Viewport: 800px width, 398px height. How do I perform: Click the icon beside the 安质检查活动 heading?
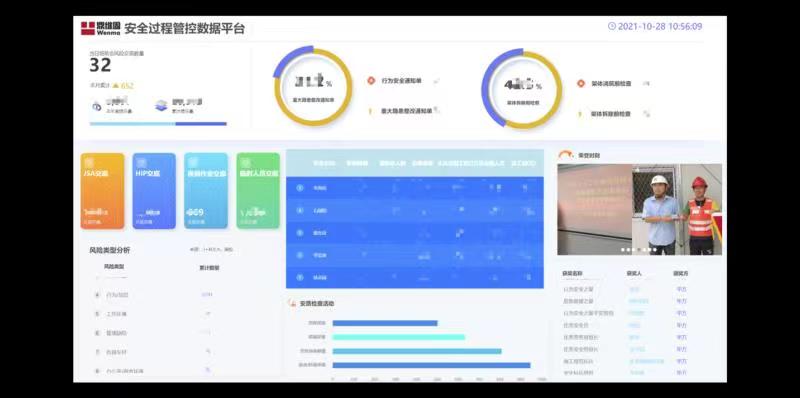[x=292, y=303]
